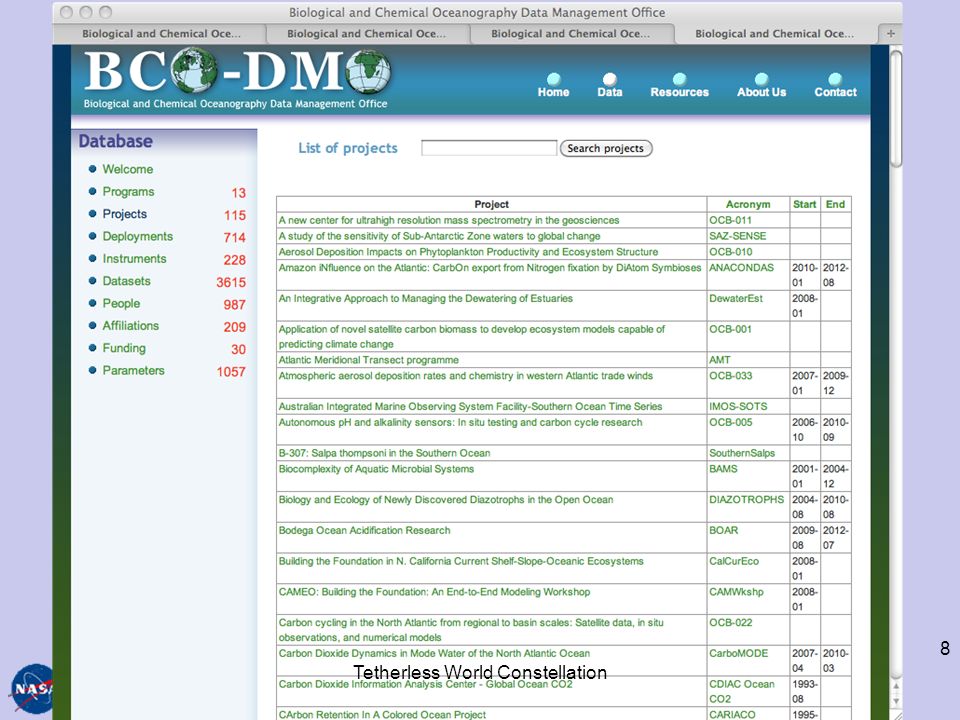Click the About Us navigation orb
This screenshot has height=720, width=960.
point(761,79)
